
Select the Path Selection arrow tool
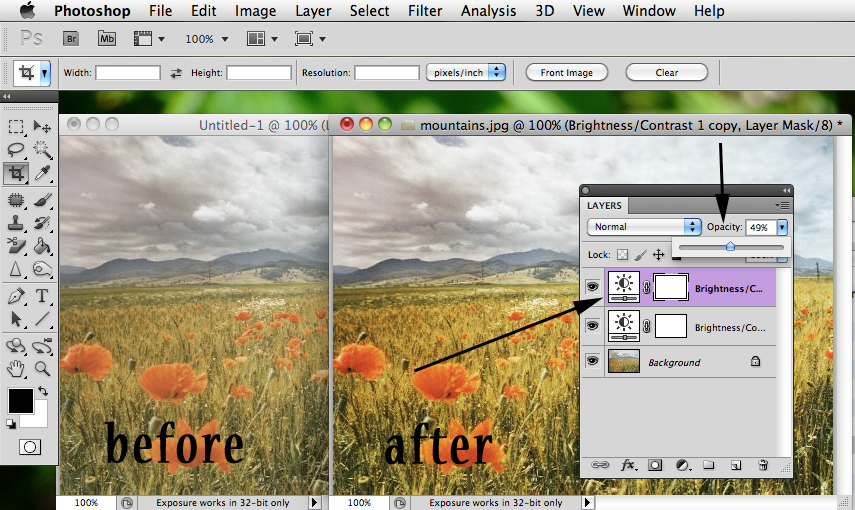tap(16, 319)
